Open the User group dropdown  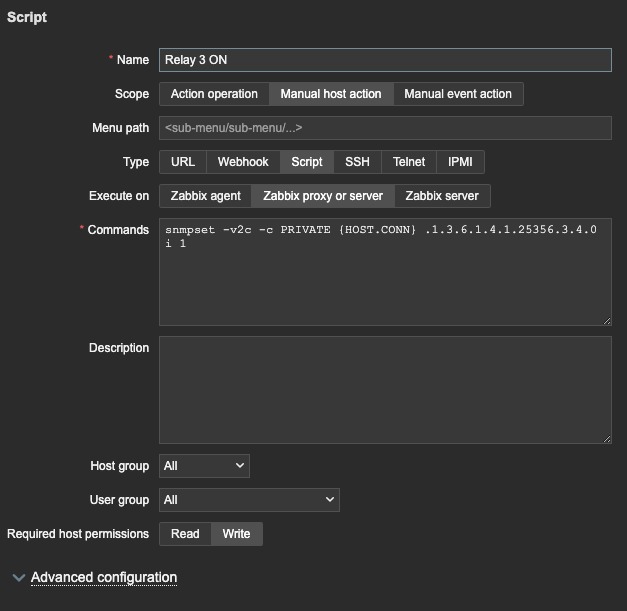[x=249, y=500]
